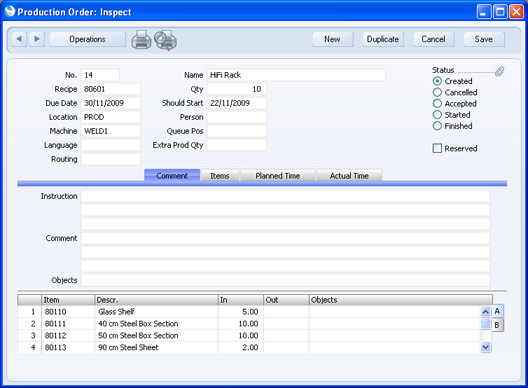The image size is (528, 388).
Task: Click grid scrollbar down arrow
Action: click(486, 347)
